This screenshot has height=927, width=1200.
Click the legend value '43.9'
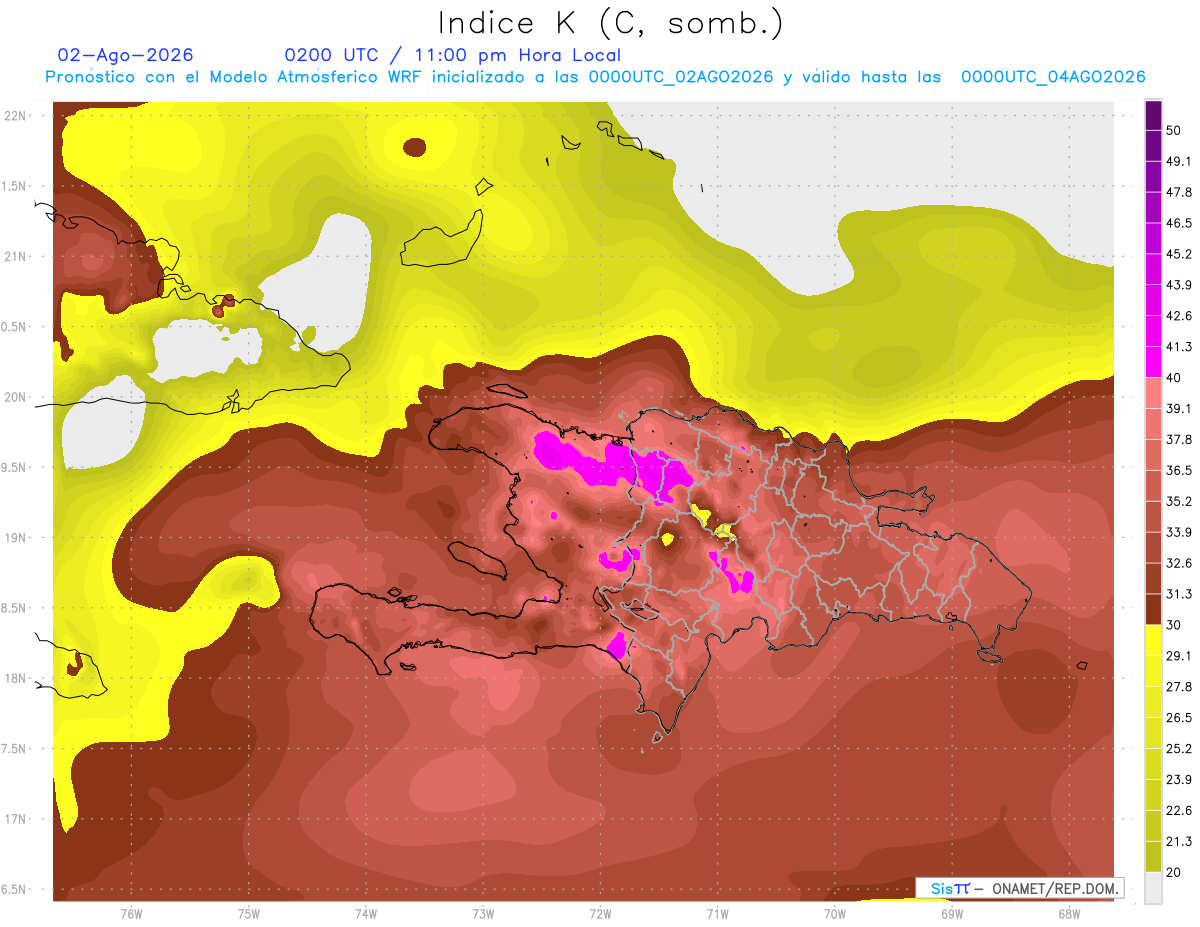pos(1179,285)
